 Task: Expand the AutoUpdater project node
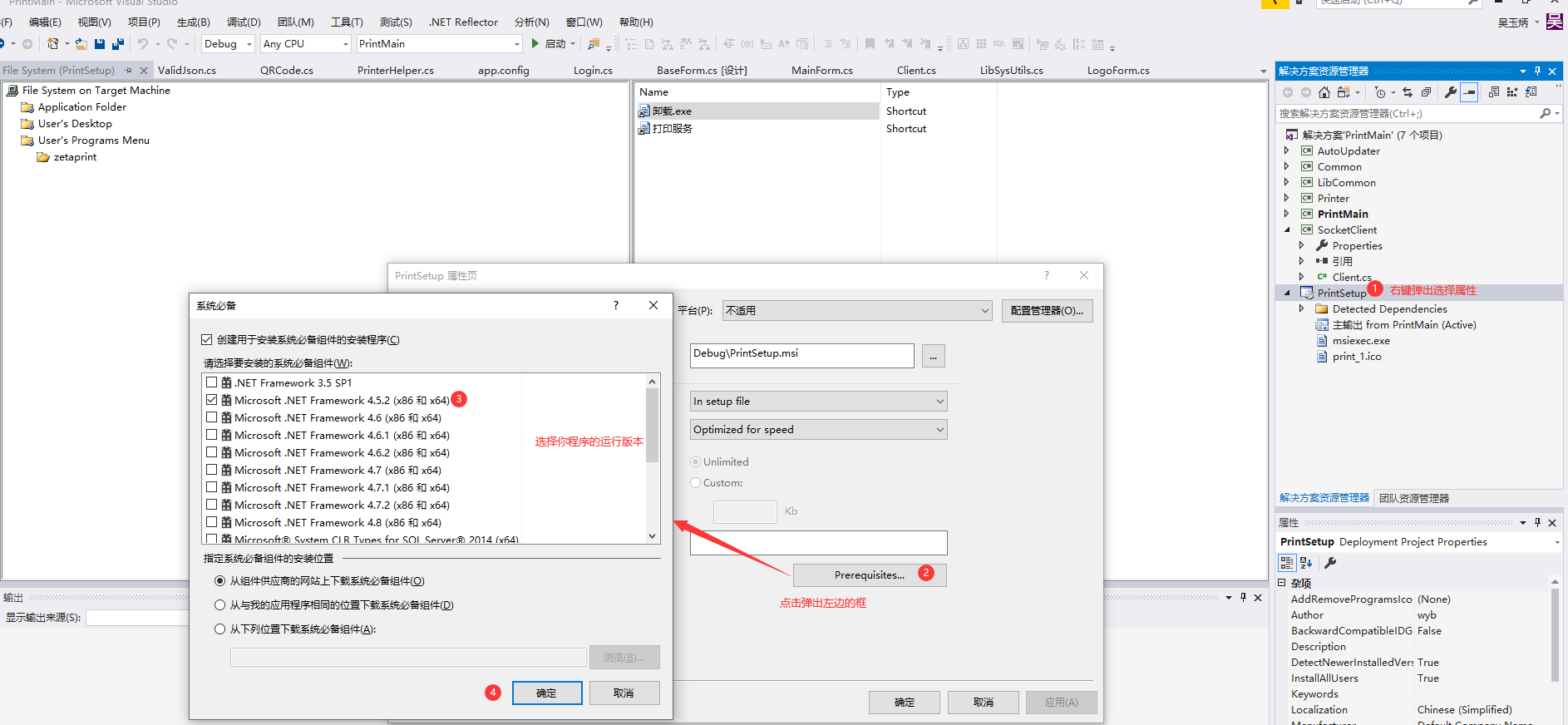[1287, 150]
